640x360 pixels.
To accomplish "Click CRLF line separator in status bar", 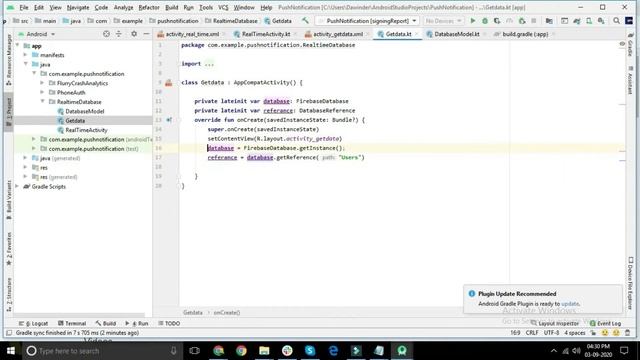I will click(x=532, y=333).
